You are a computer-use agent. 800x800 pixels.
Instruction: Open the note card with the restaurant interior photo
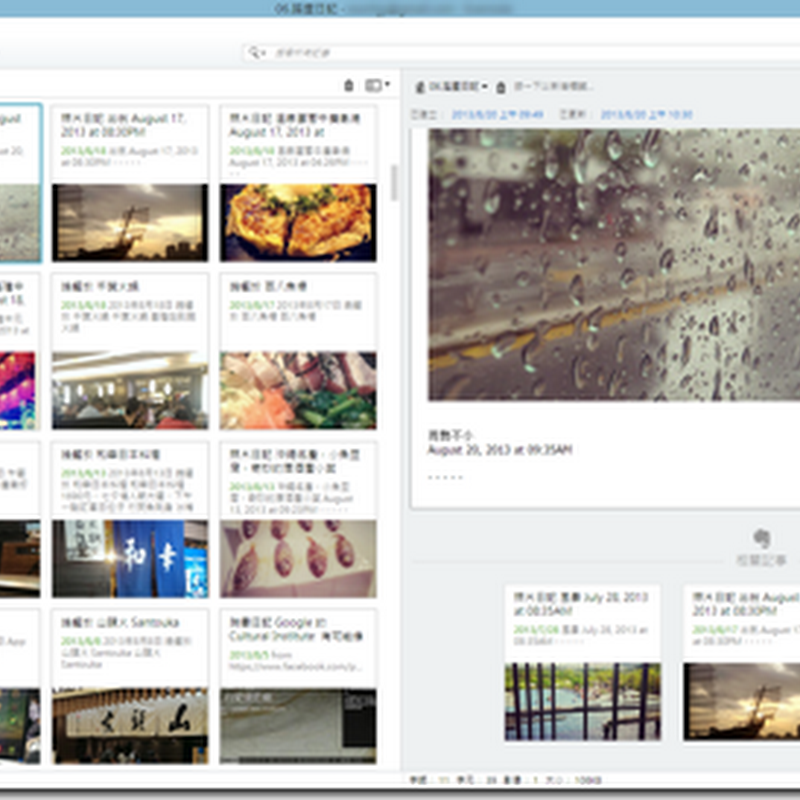pos(130,352)
